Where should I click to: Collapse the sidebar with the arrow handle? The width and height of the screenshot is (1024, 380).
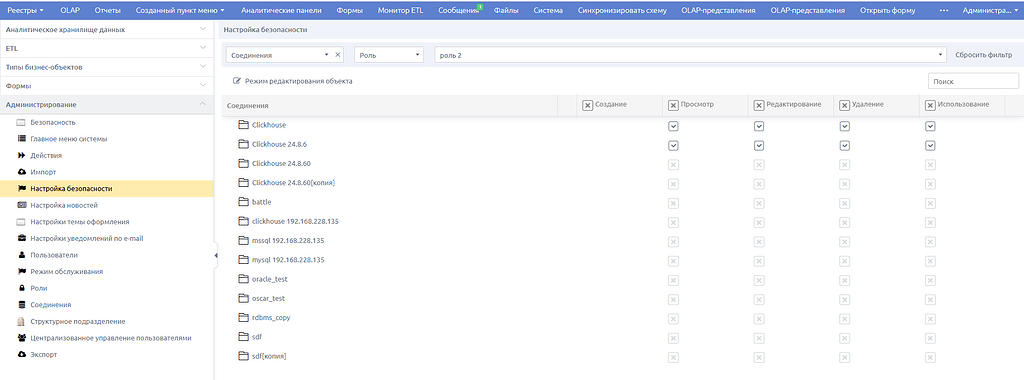point(216,255)
